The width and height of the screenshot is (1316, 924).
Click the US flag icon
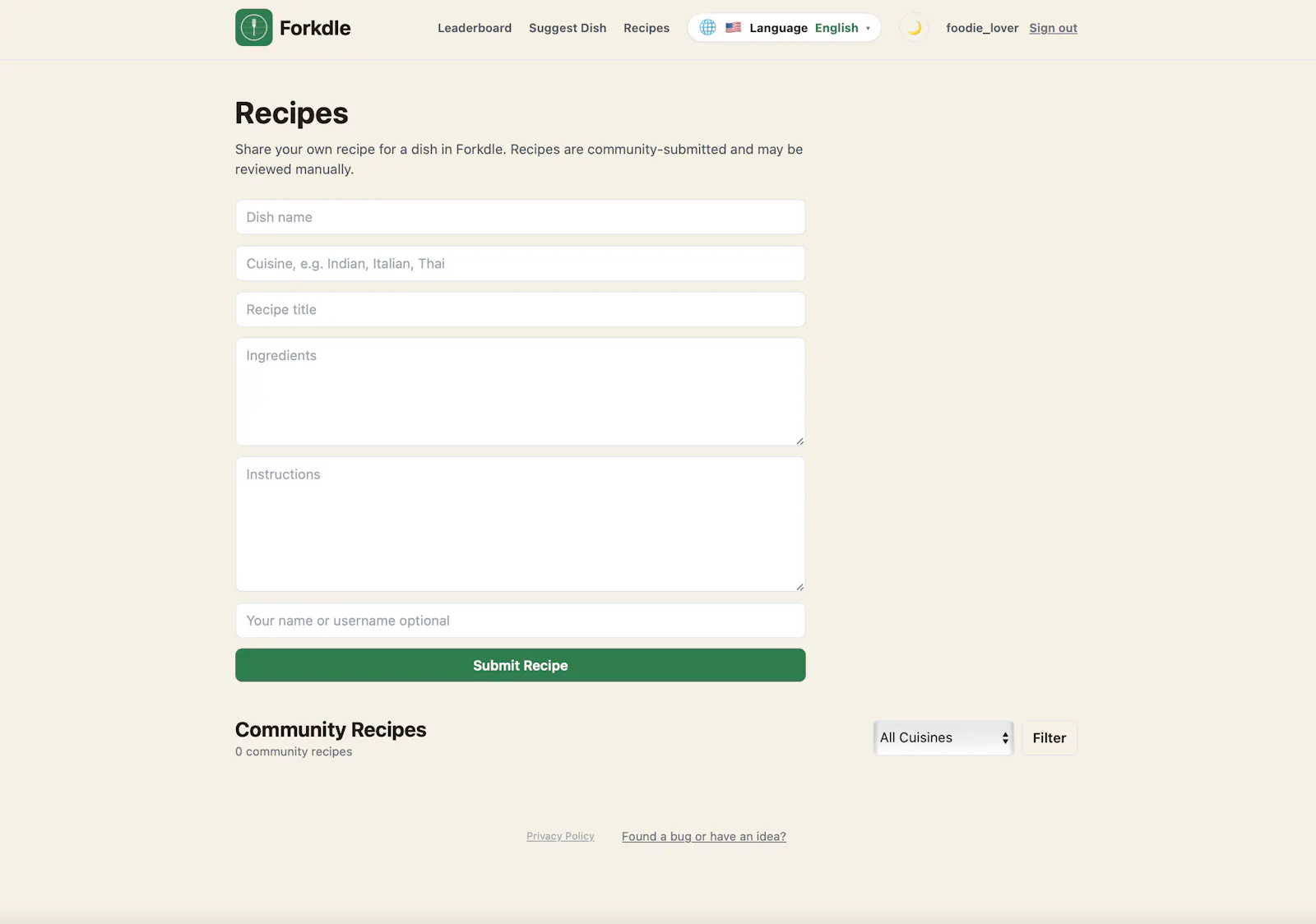(x=734, y=28)
